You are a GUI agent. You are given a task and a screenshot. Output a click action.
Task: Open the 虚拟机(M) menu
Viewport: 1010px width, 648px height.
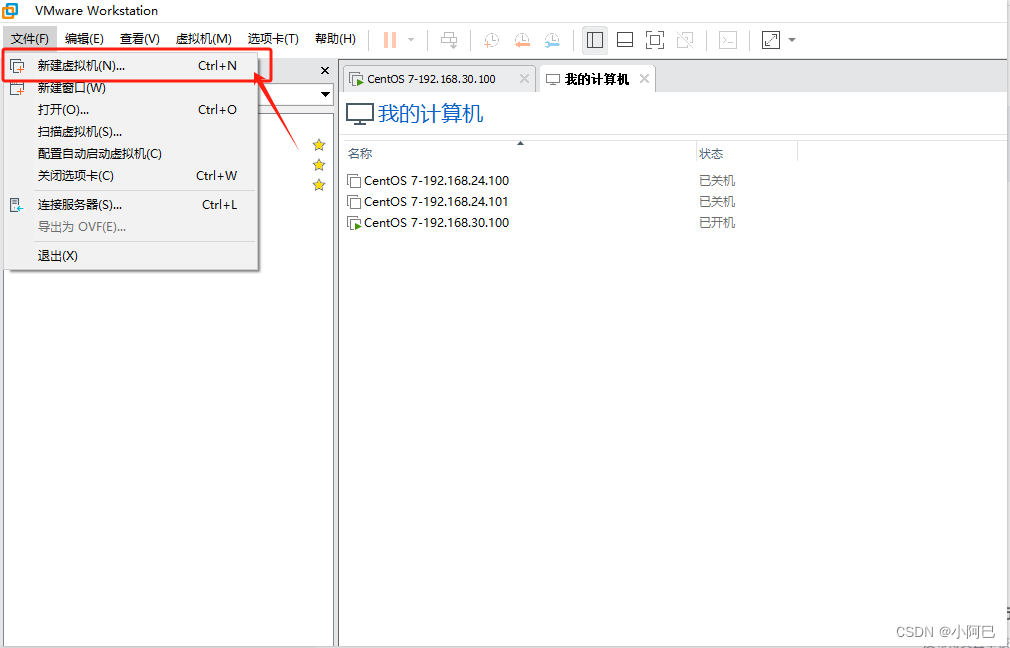pyautogui.click(x=204, y=39)
